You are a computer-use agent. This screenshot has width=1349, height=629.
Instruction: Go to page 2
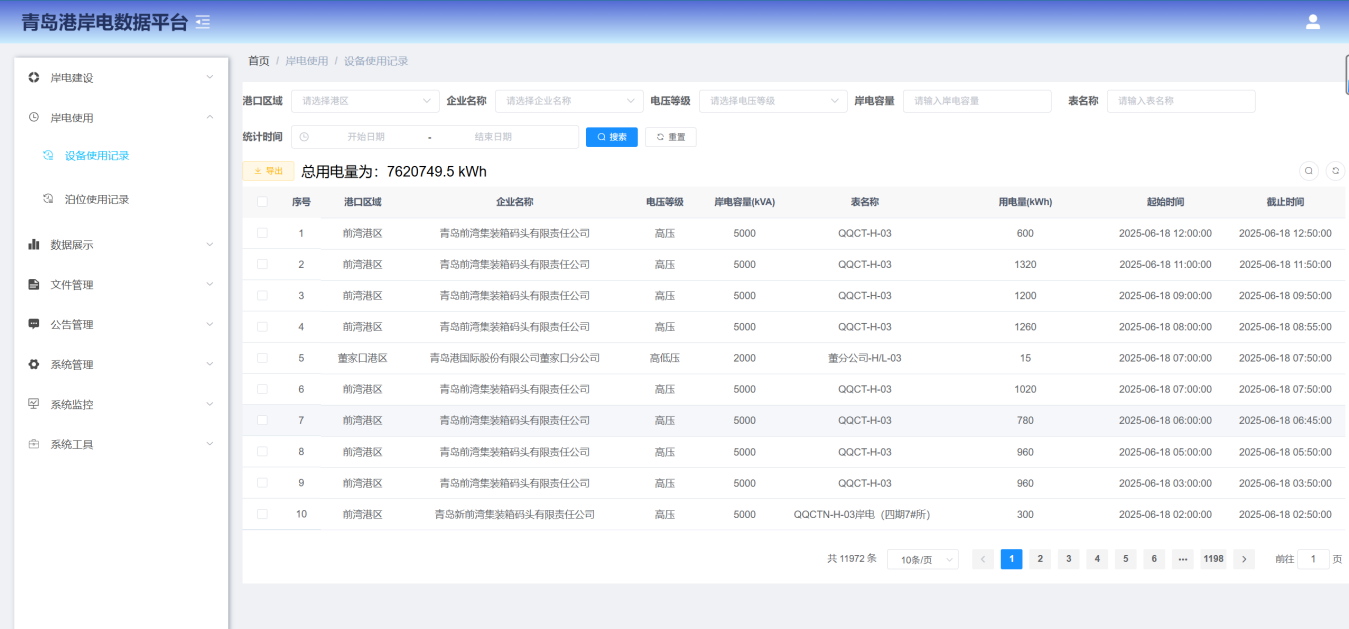click(1040, 559)
